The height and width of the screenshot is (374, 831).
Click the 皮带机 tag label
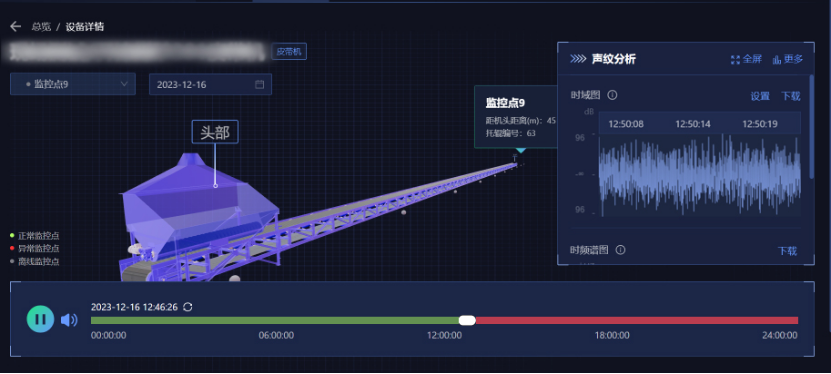(289, 51)
